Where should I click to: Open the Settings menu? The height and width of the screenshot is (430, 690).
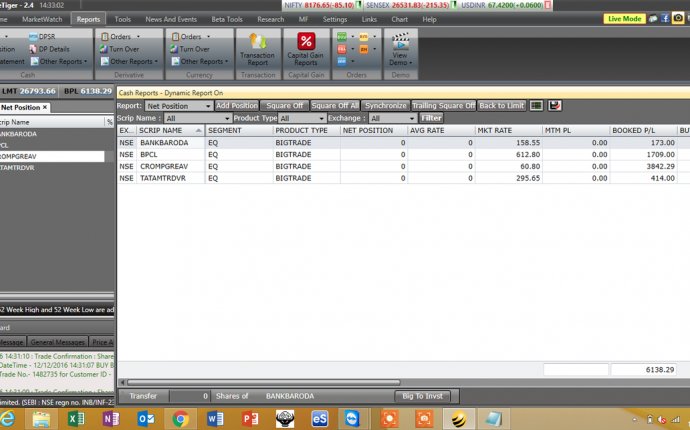point(335,19)
